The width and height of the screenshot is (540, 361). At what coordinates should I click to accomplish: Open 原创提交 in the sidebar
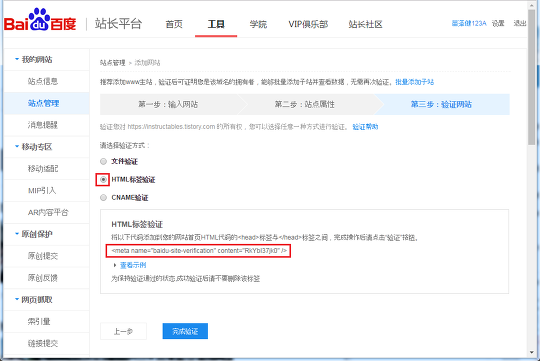click(43, 256)
